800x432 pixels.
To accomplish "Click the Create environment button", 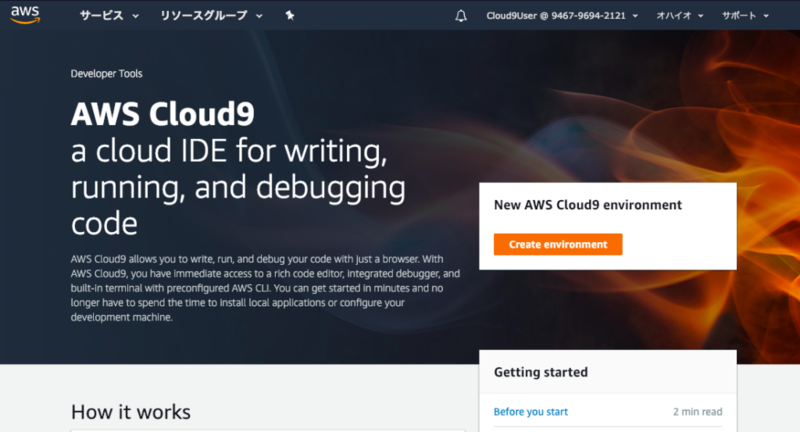I will (558, 244).
